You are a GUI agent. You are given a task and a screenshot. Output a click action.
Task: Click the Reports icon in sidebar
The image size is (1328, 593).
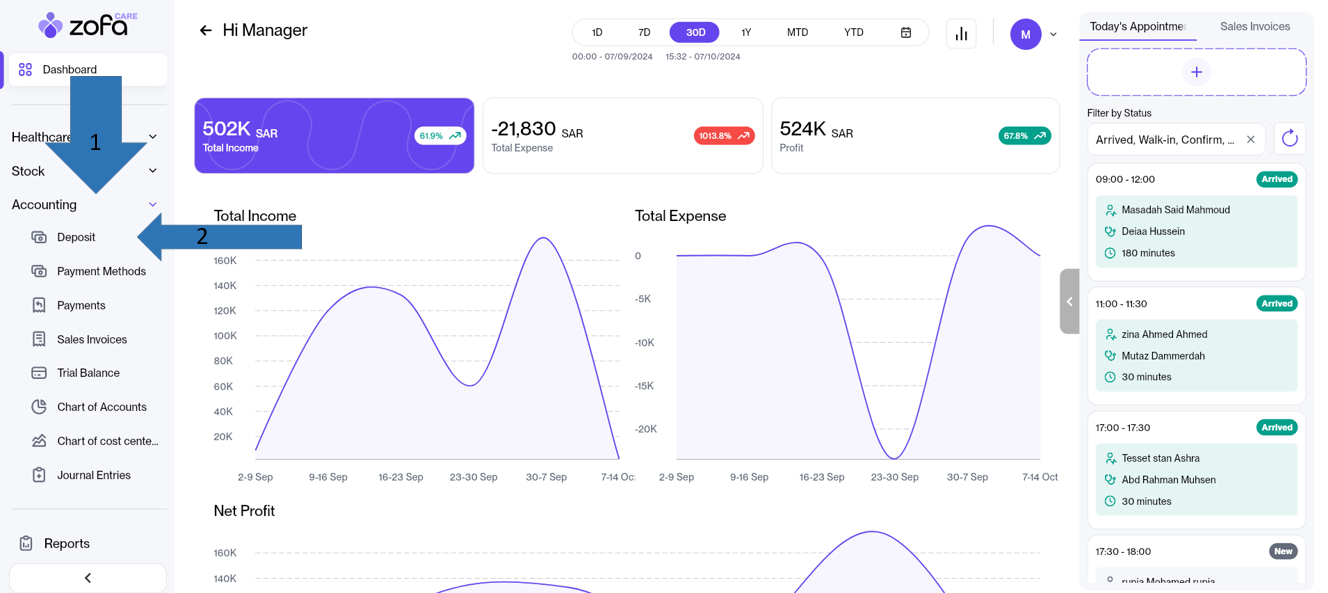26,543
